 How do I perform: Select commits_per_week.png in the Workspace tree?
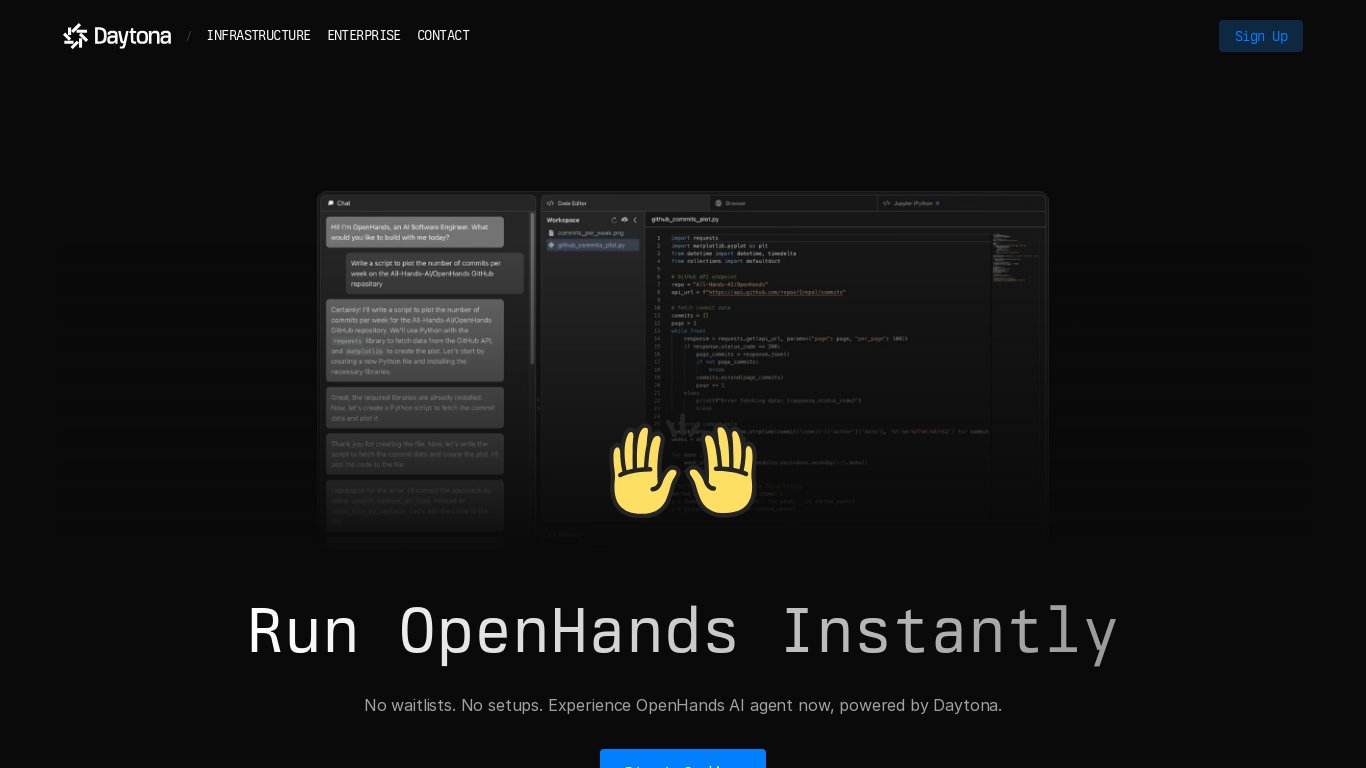[x=592, y=232]
